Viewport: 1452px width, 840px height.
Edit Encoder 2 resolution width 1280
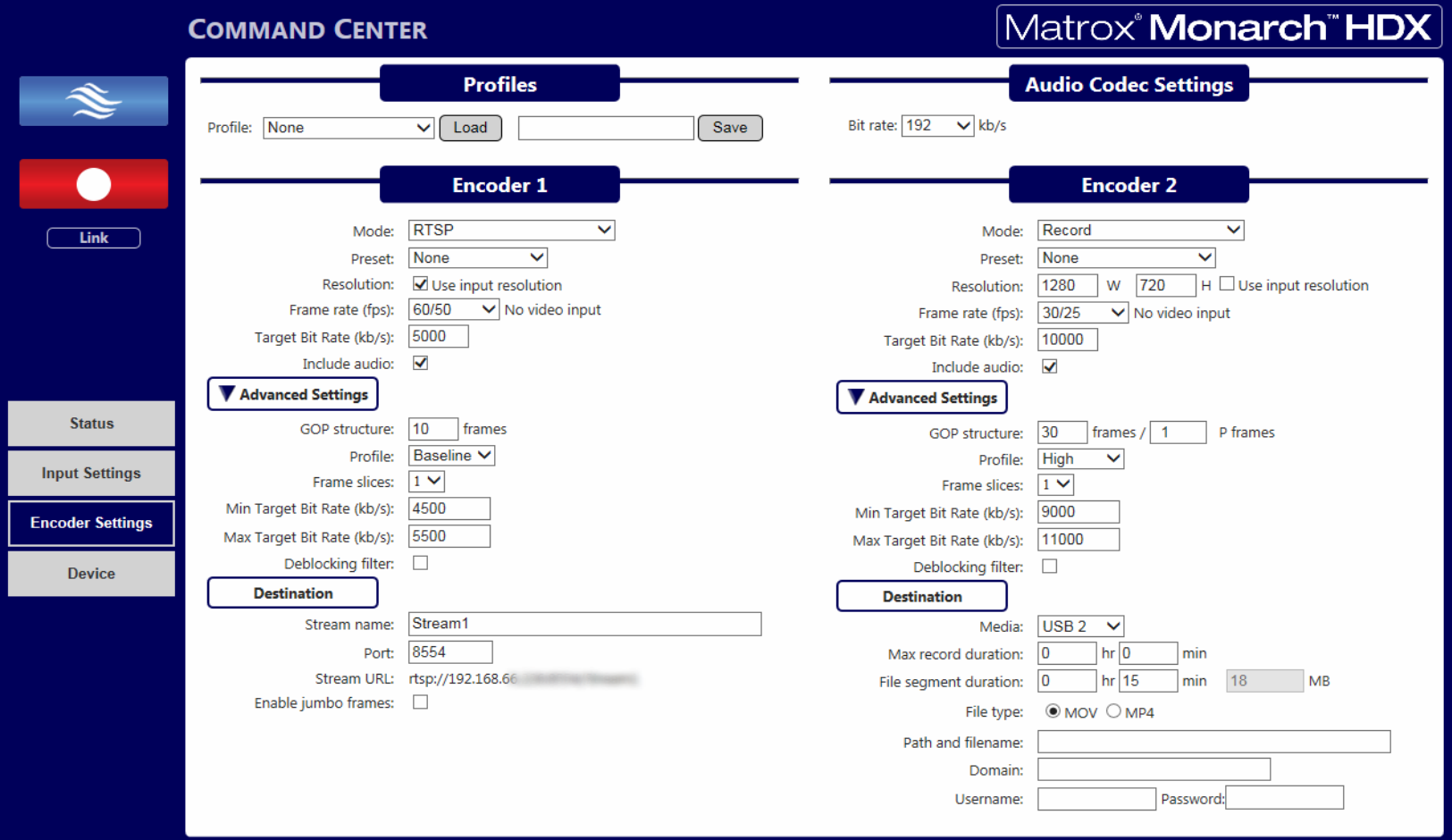[1068, 286]
